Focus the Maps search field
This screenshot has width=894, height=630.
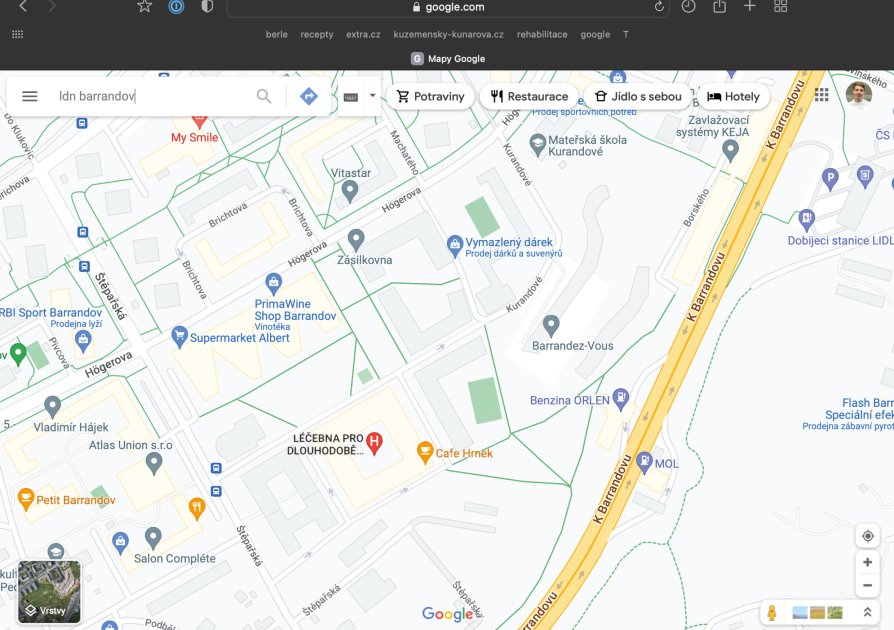pyautogui.click(x=154, y=96)
